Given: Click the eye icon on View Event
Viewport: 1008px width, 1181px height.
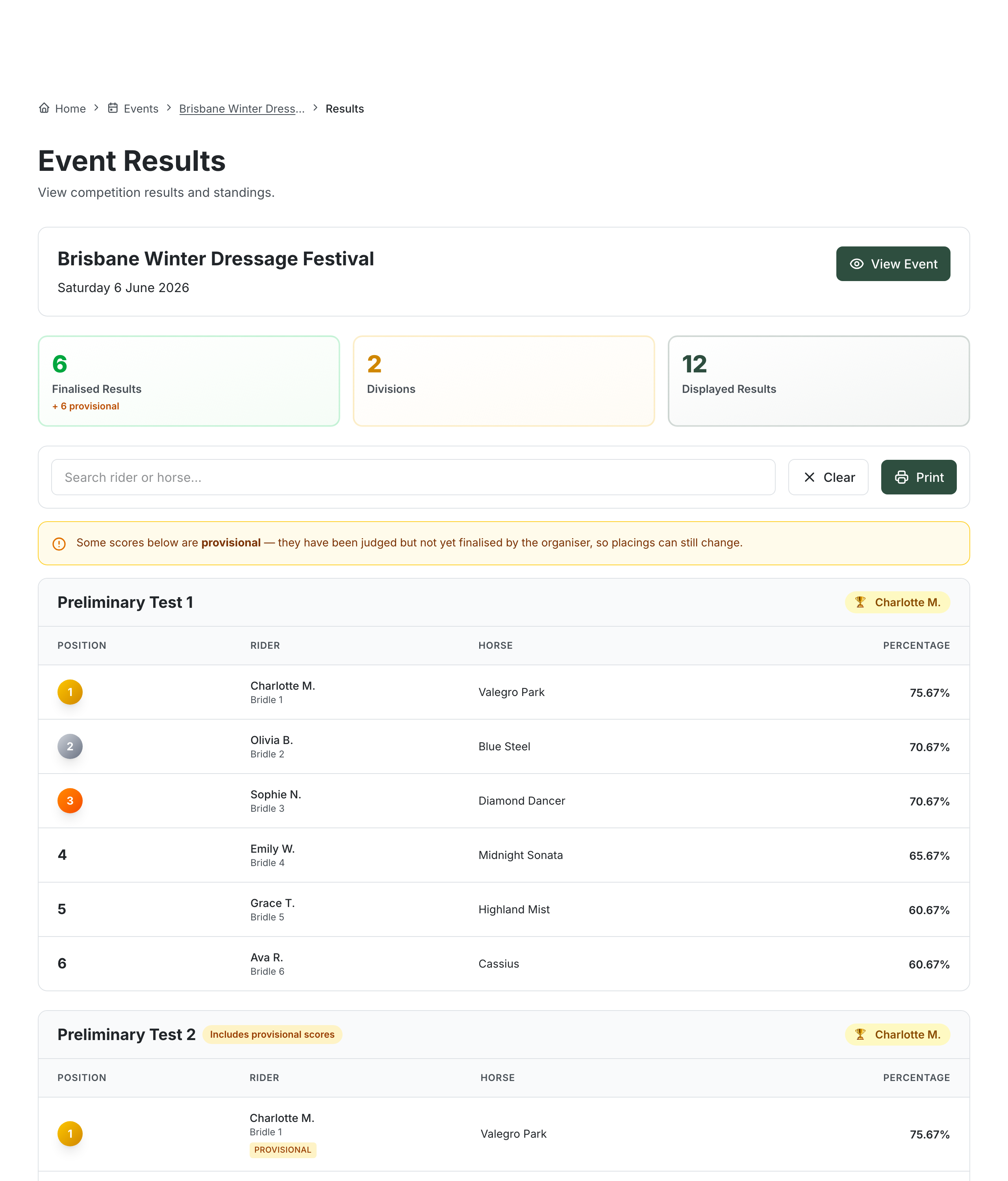Looking at the screenshot, I should coord(856,264).
